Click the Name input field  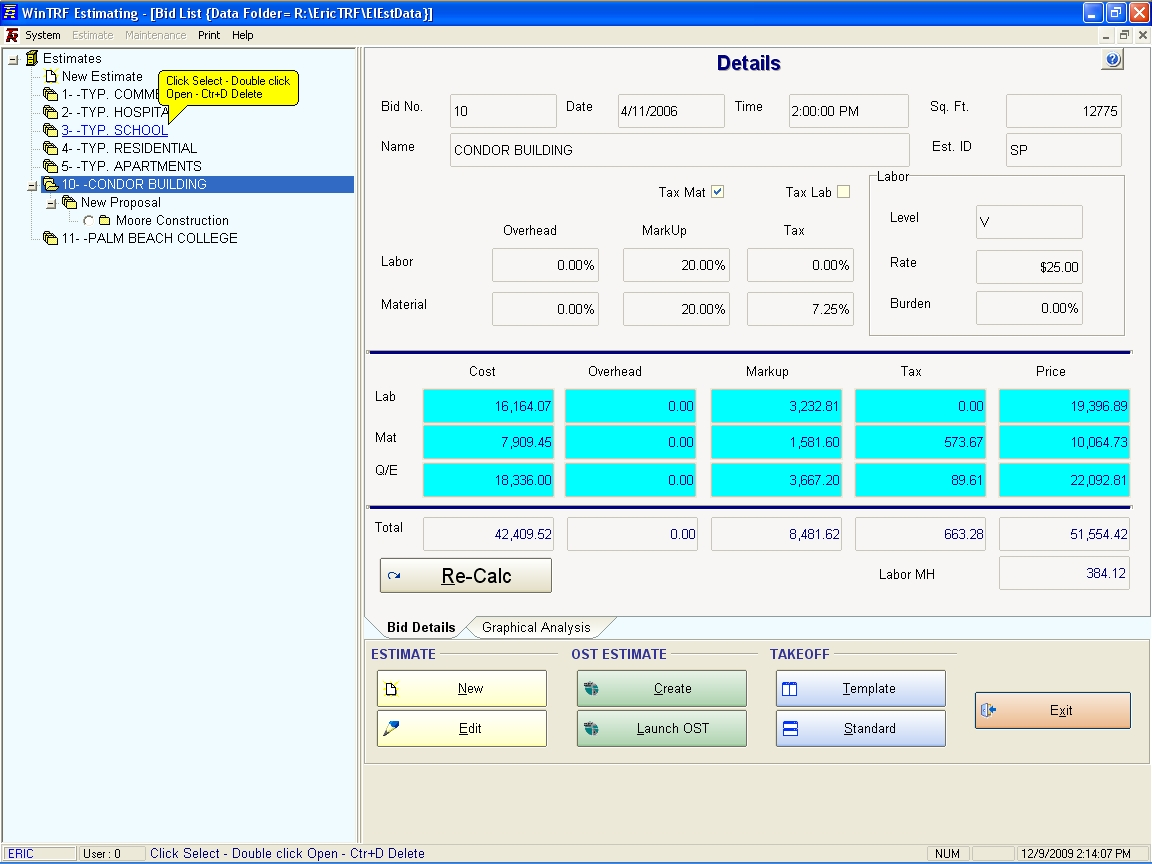[679, 150]
